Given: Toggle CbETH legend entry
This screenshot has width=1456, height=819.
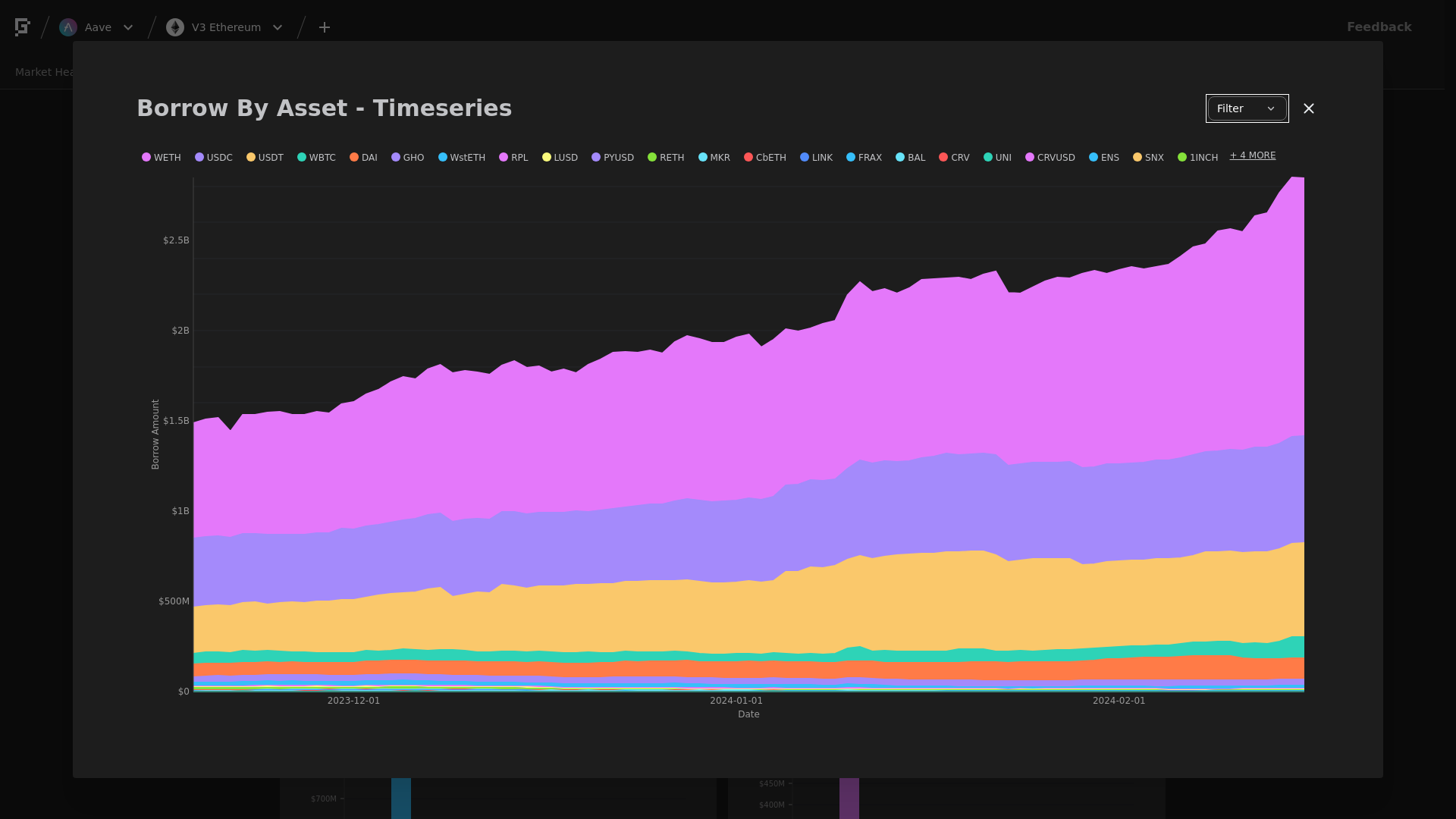Looking at the screenshot, I should pos(765,158).
